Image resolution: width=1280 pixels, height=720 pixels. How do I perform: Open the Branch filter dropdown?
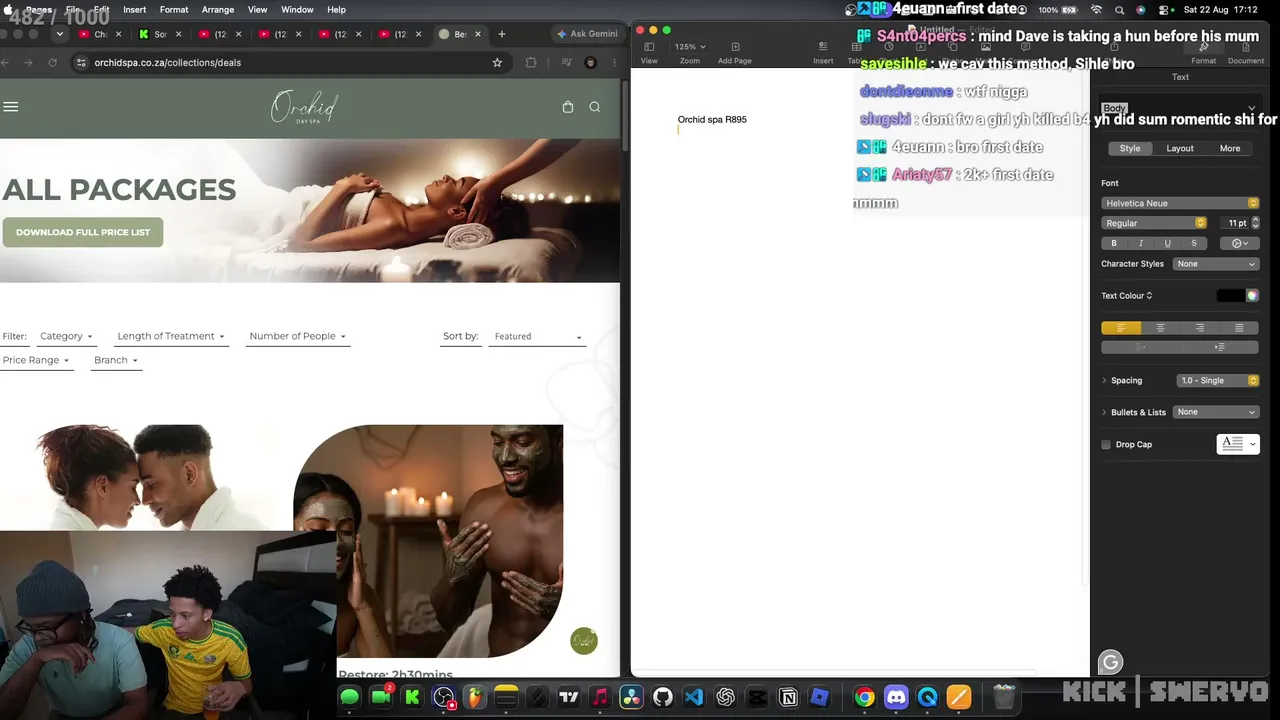[x=116, y=360]
